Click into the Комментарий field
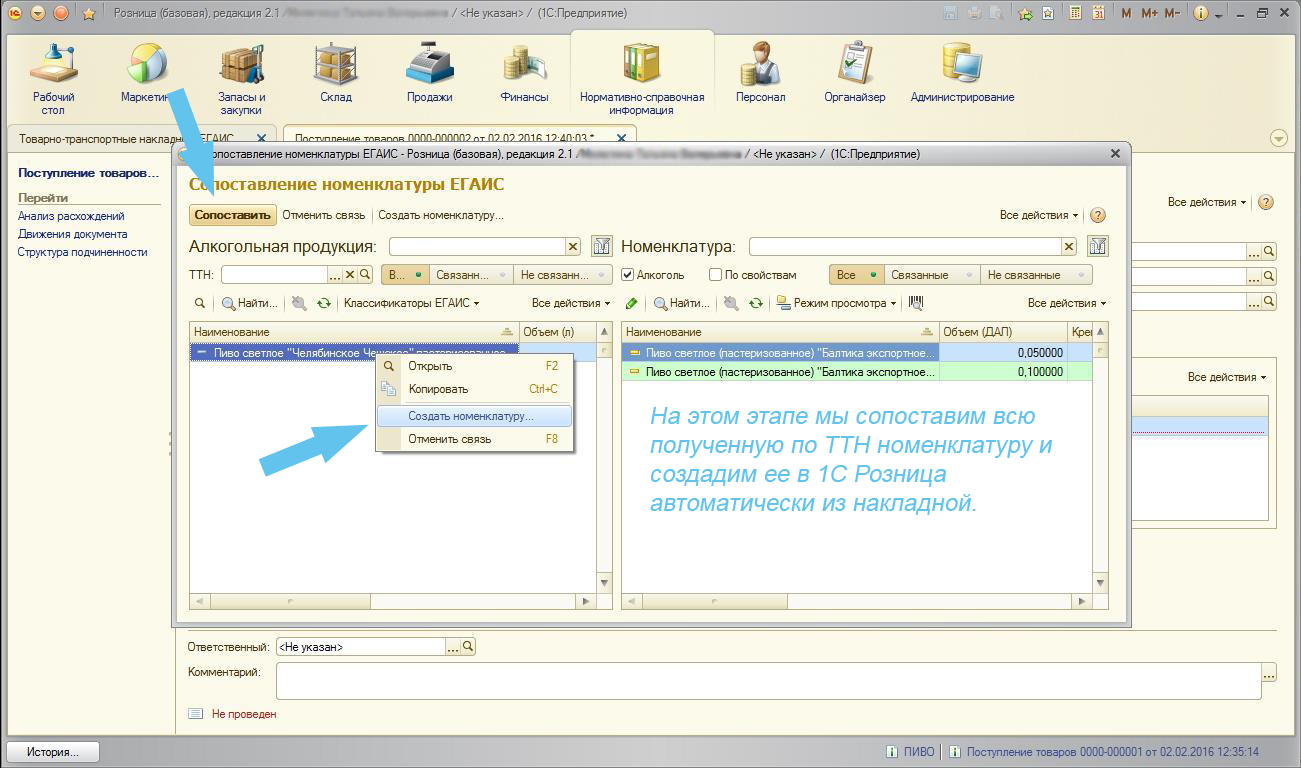The height and width of the screenshot is (768, 1301). pos(768,681)
